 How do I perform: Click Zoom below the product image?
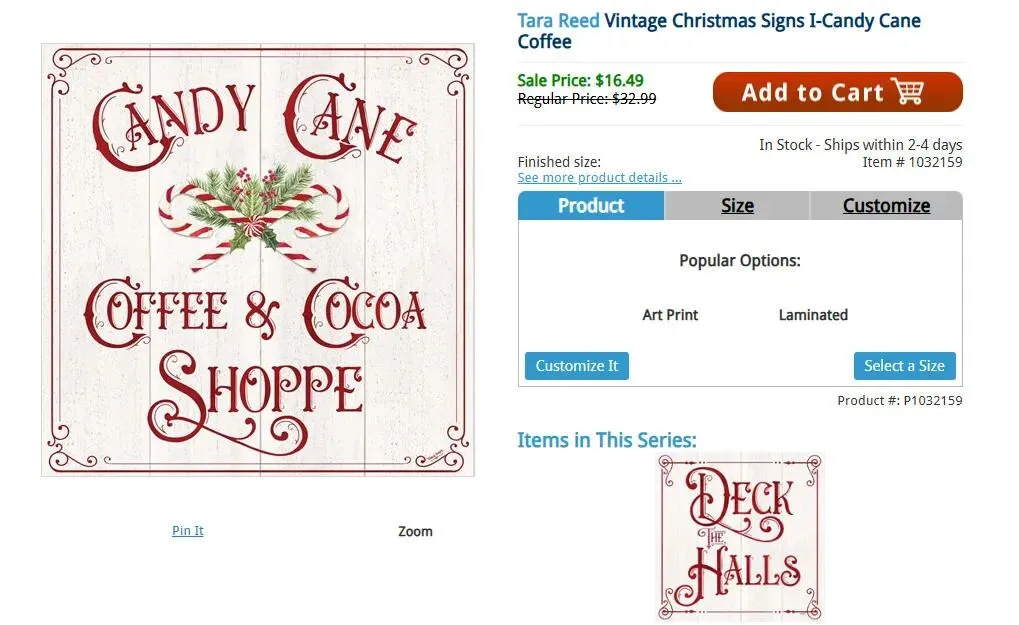(415, 532)
